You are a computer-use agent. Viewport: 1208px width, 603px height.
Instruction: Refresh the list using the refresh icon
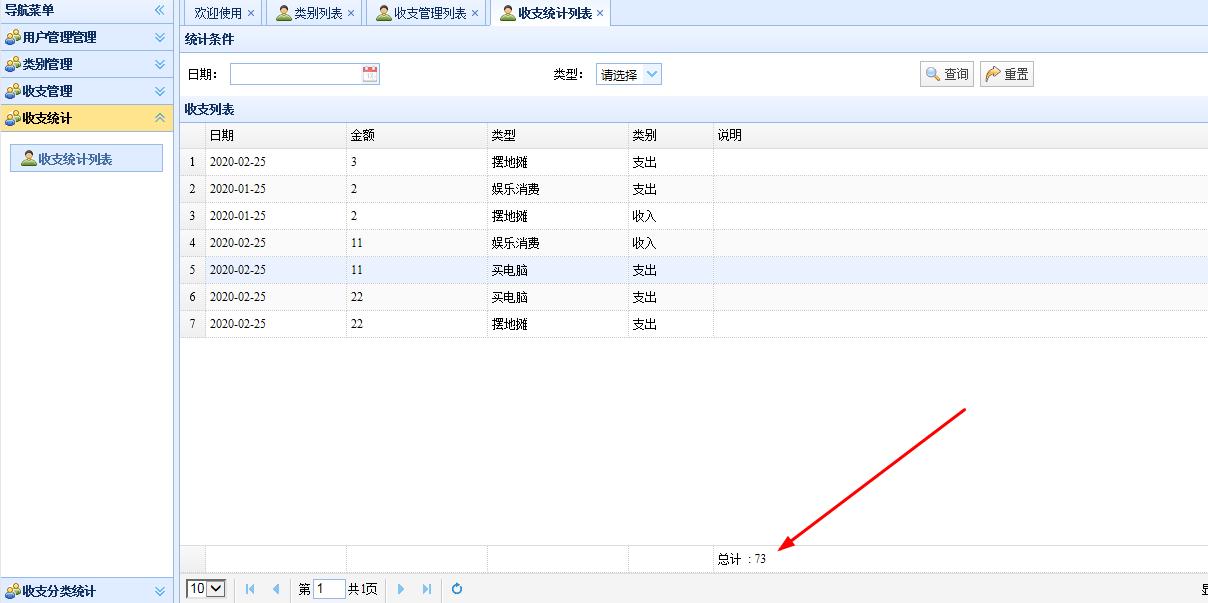(x=457, y=589)
